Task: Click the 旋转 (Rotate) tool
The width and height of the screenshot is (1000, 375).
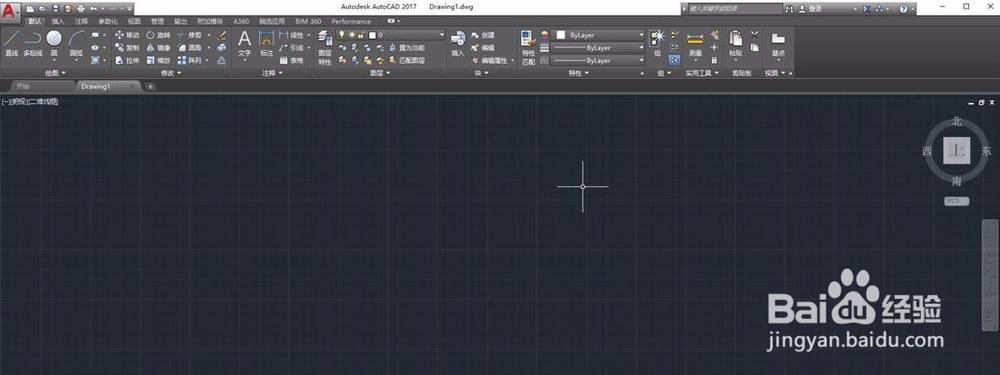Action: click(158, 35)
